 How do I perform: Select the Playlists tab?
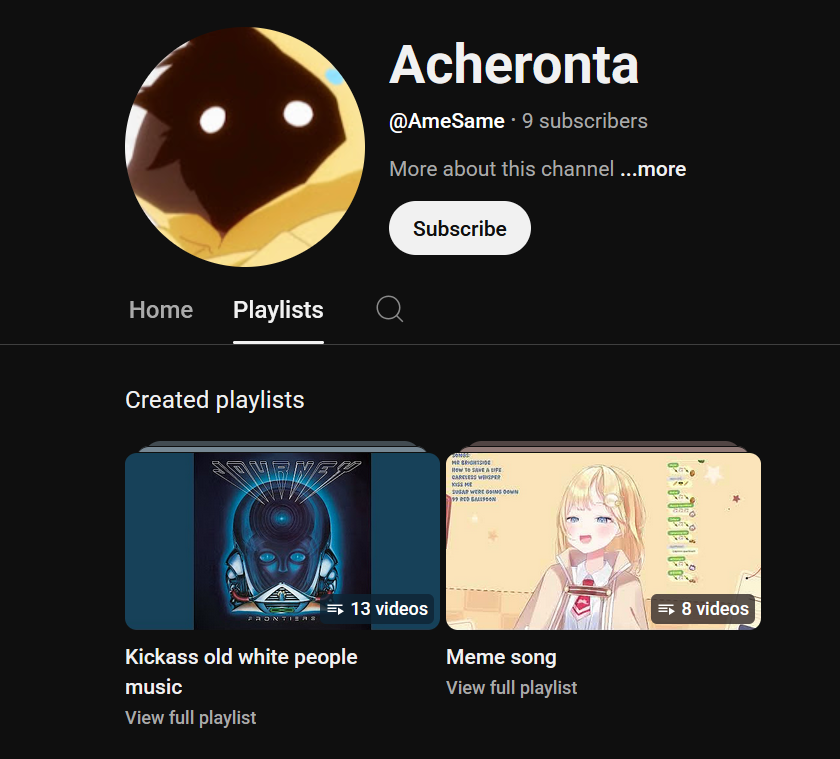[278, 310]
